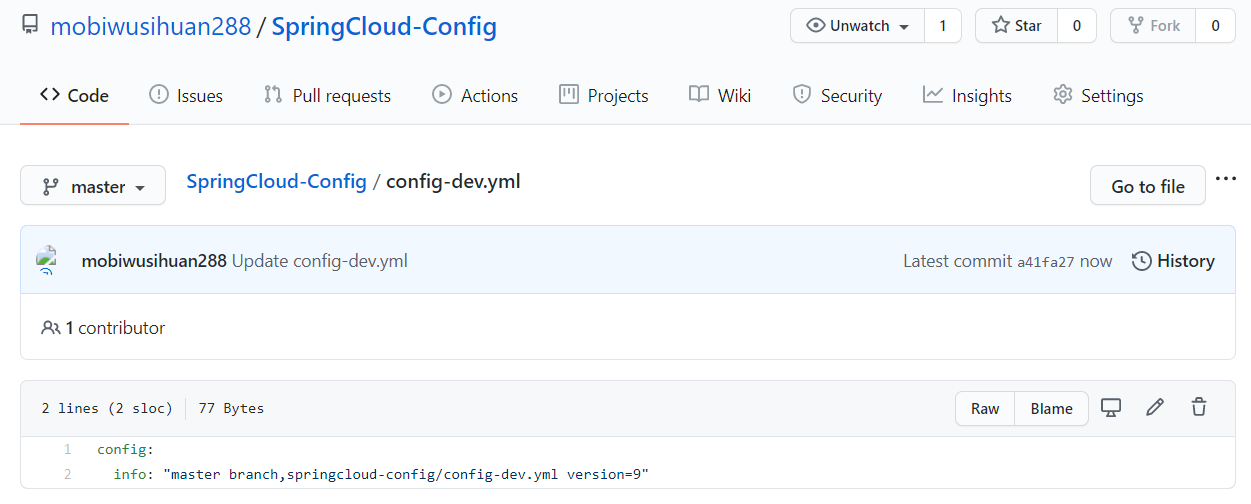Open the Blame view
Image resolution: width=1251 pixels, height=504 pixels.
(1051, 408)
